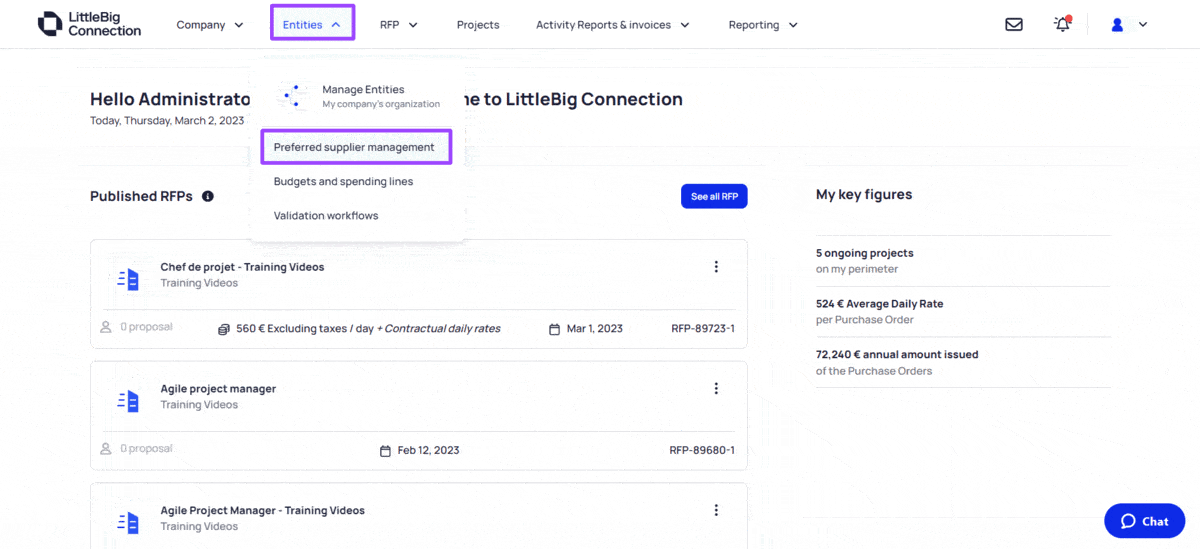Image resolution: width=1200 pixels, height=549 pixels.
Task: Collapse the Entities dropdown menu
Action: (x=312, y=25)
